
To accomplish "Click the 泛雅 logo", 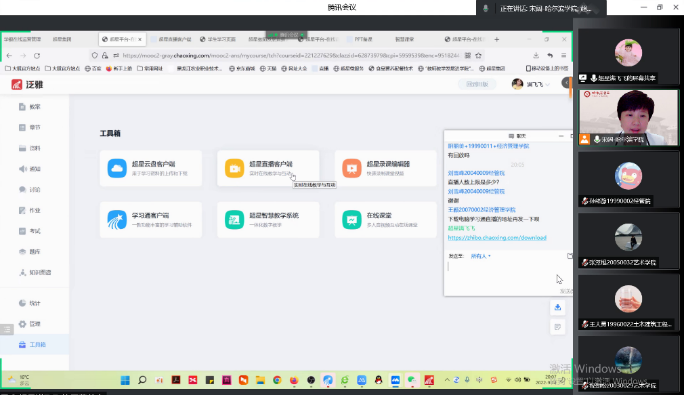I will [27, 85].
